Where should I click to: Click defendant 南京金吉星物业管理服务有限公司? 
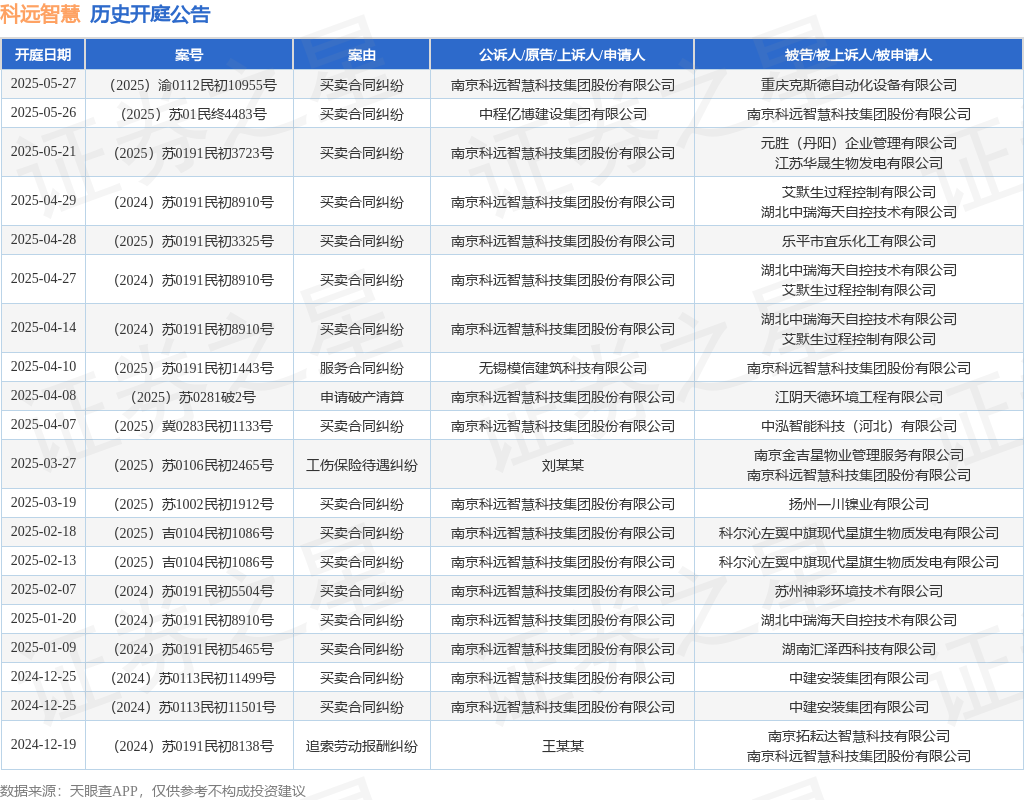click(859, 455)
